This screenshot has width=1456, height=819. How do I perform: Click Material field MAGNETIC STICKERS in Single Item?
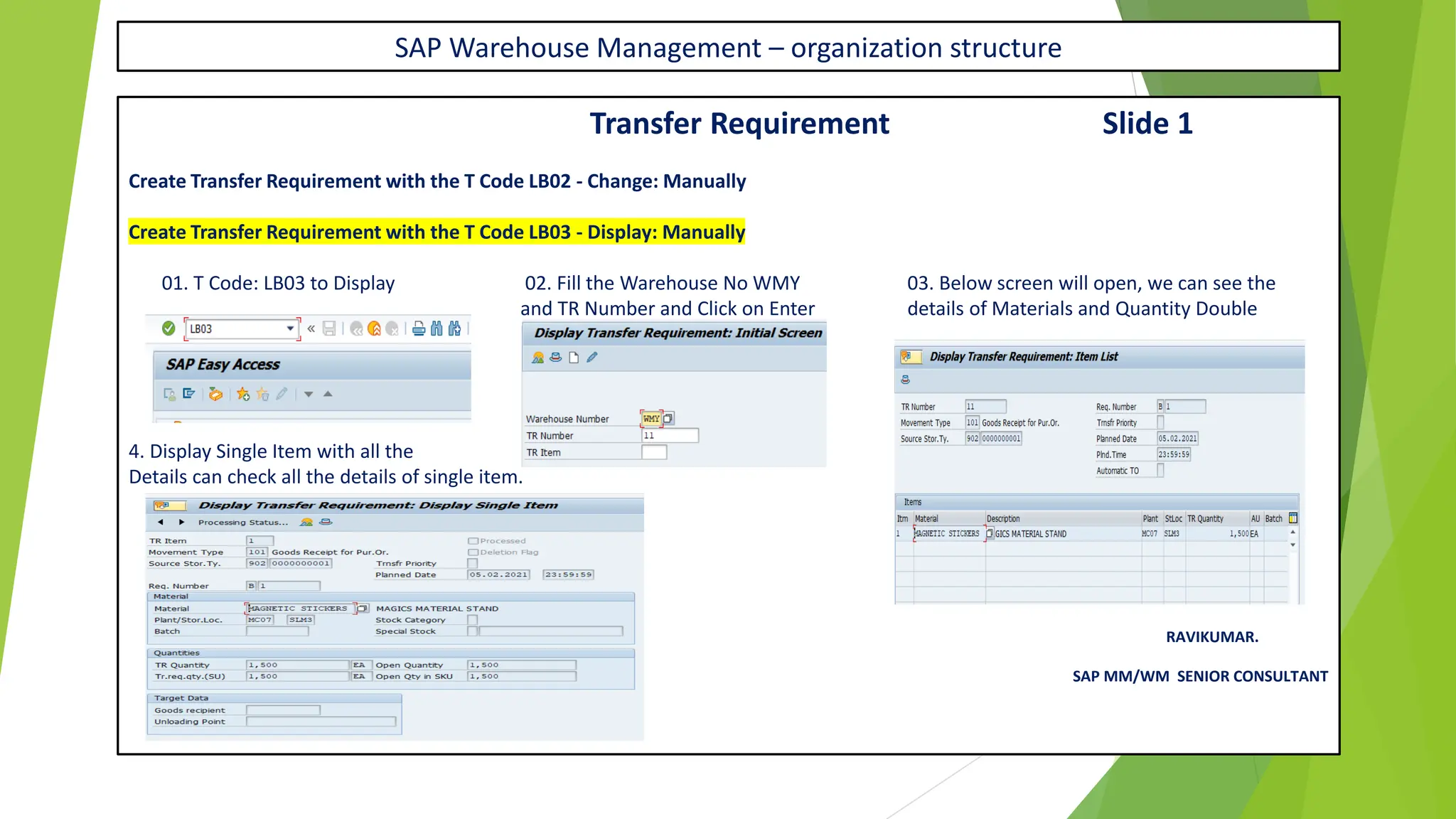coord(300,609)
